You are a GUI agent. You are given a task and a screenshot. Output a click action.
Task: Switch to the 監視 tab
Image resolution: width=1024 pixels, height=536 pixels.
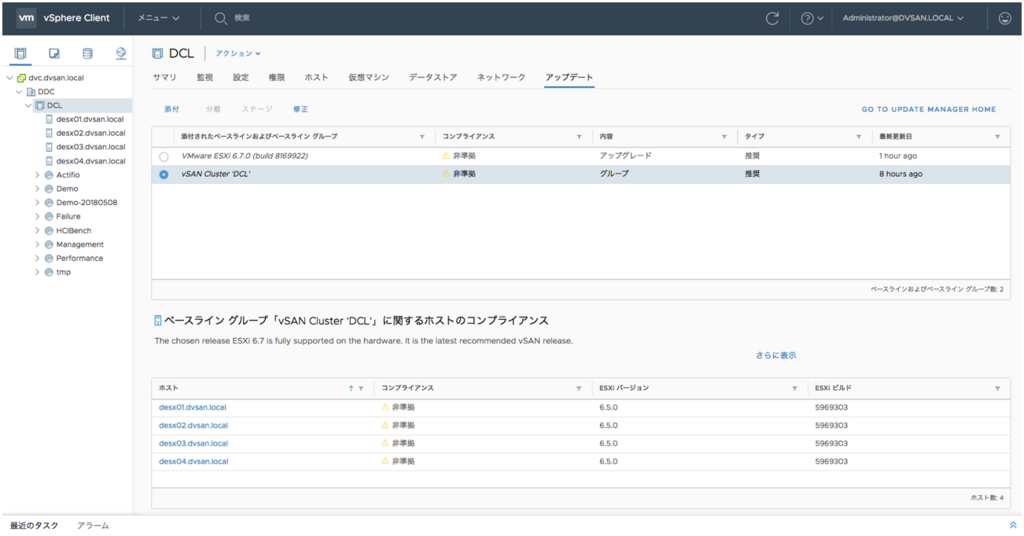point(205,77)
